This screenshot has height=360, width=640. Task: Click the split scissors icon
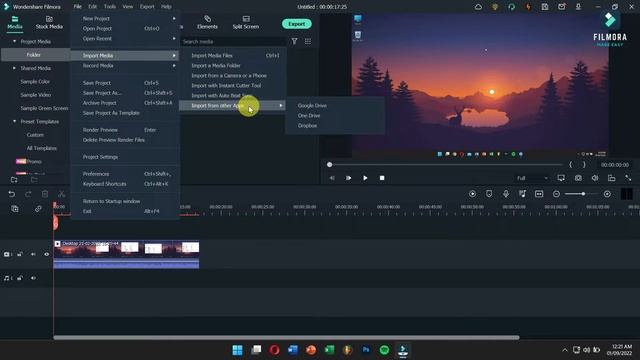(x=62, y=194)
